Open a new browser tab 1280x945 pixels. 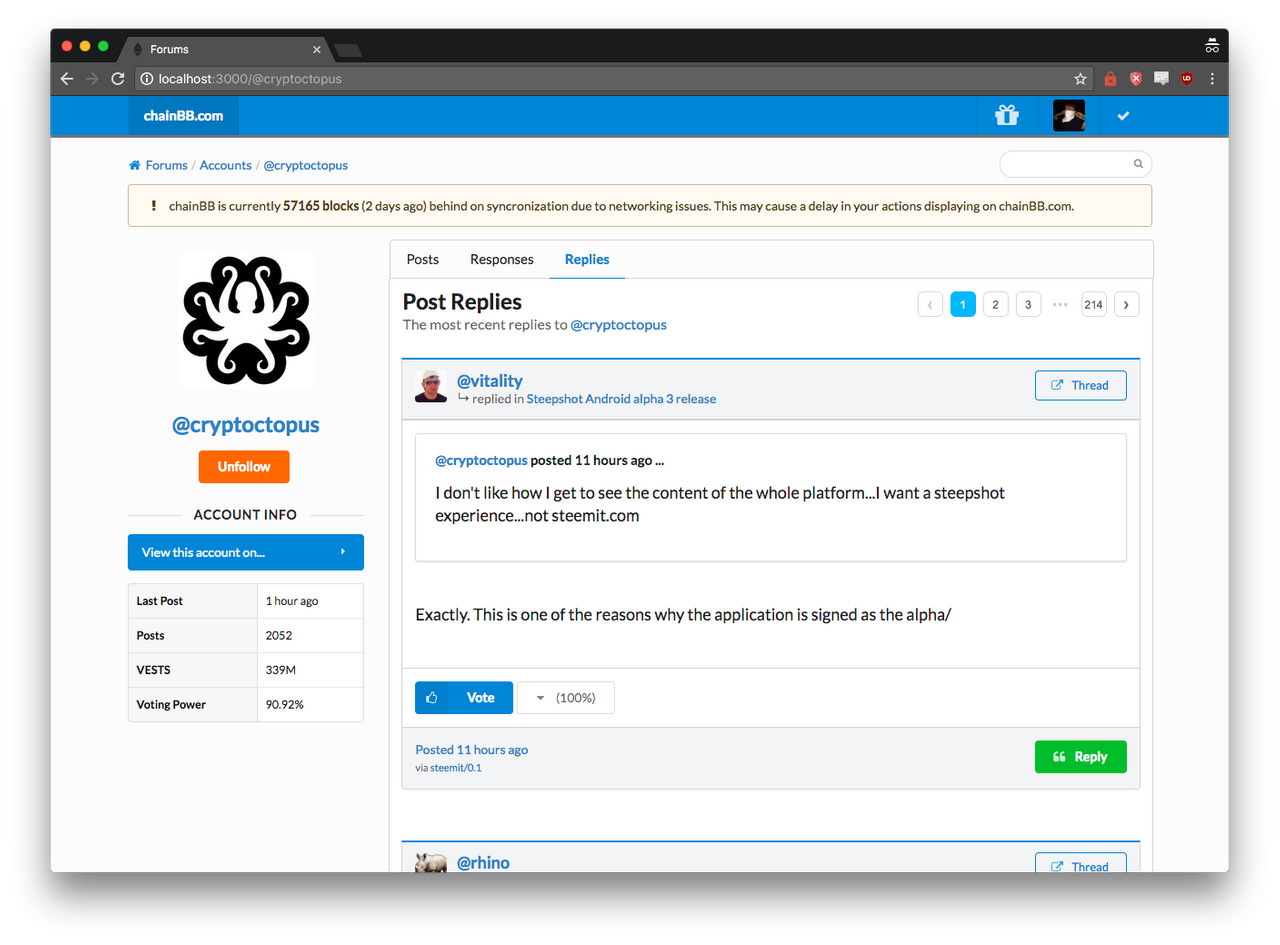point(348,50)
